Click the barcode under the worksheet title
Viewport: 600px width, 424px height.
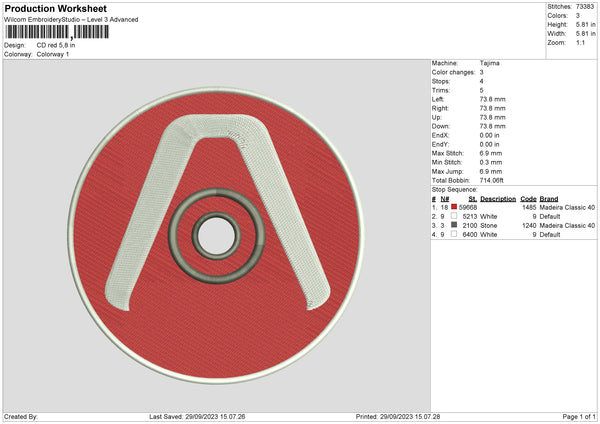point(57,32)
